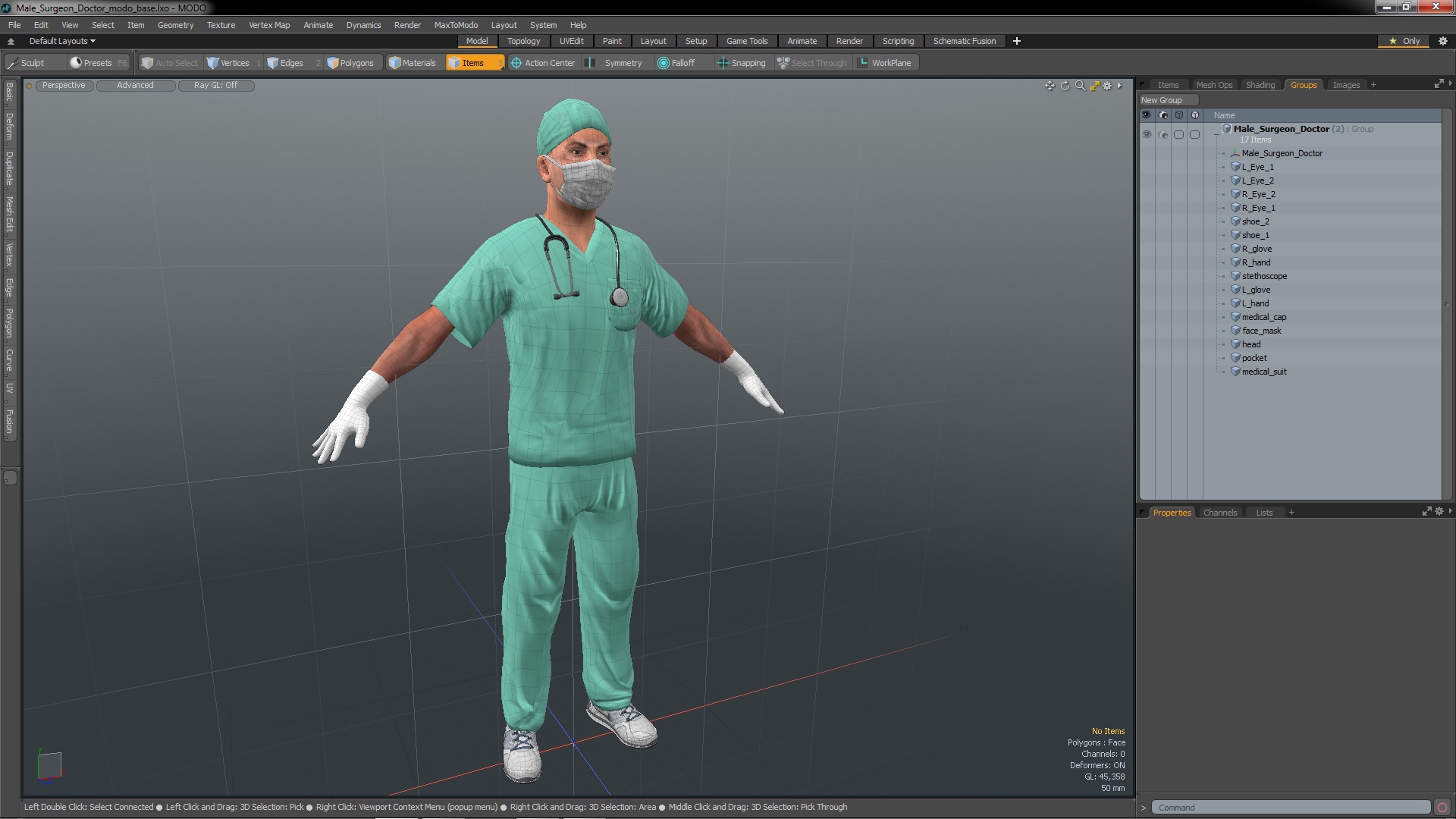Switch to the Channels tab
Viewport: 1456px width, 819px height.
pyautogui.click(x=1219, y=513)
